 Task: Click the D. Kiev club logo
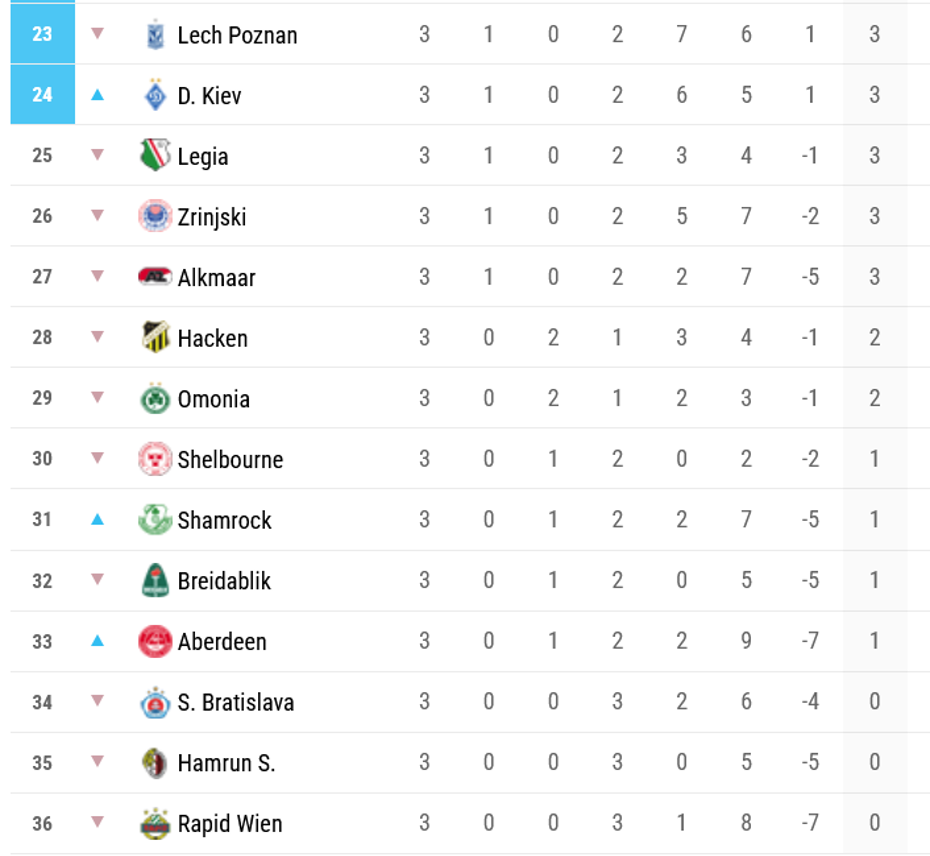[154, 96]
